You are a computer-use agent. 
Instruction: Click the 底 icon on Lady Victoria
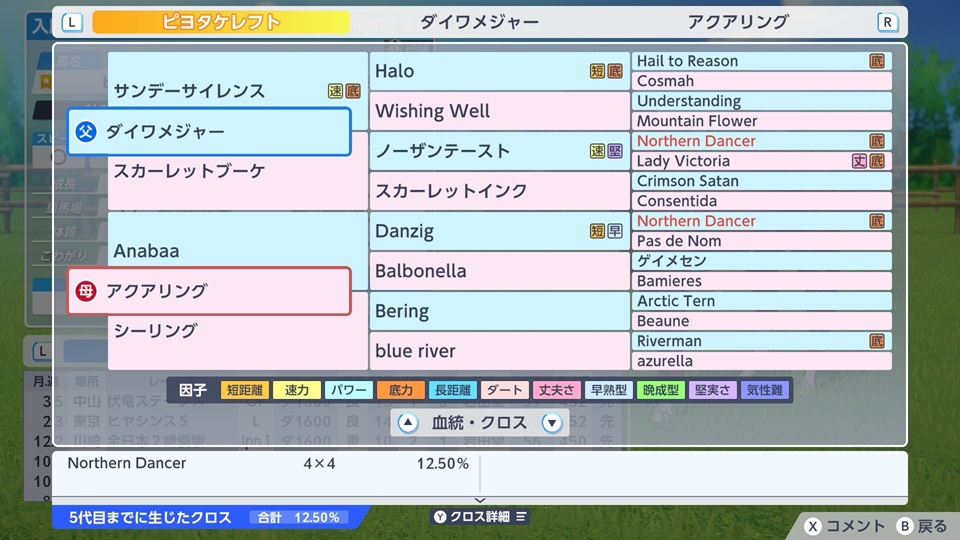point(877,161)
